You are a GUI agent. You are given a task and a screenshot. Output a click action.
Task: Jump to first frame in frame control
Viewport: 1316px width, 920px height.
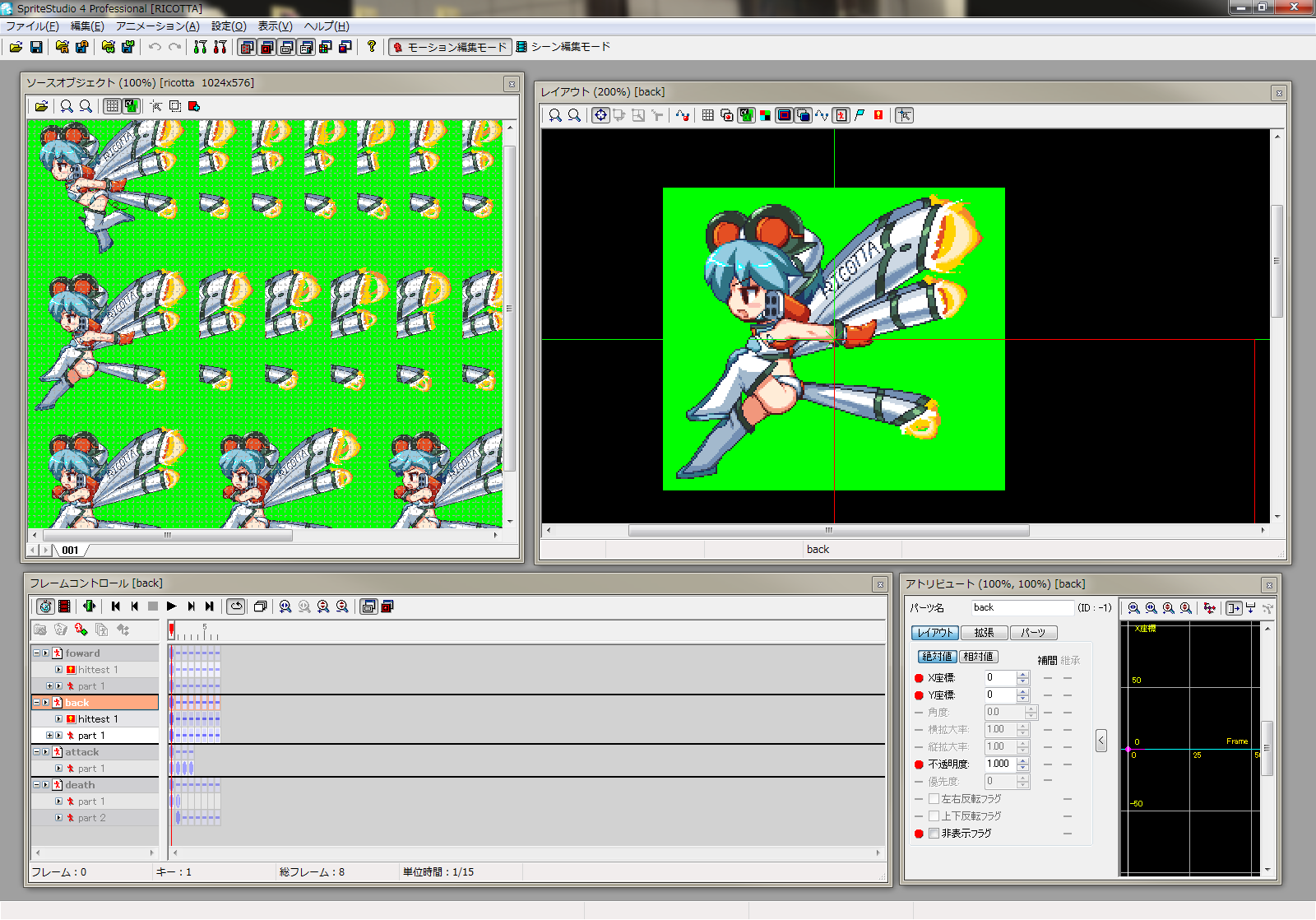[116, 606]
